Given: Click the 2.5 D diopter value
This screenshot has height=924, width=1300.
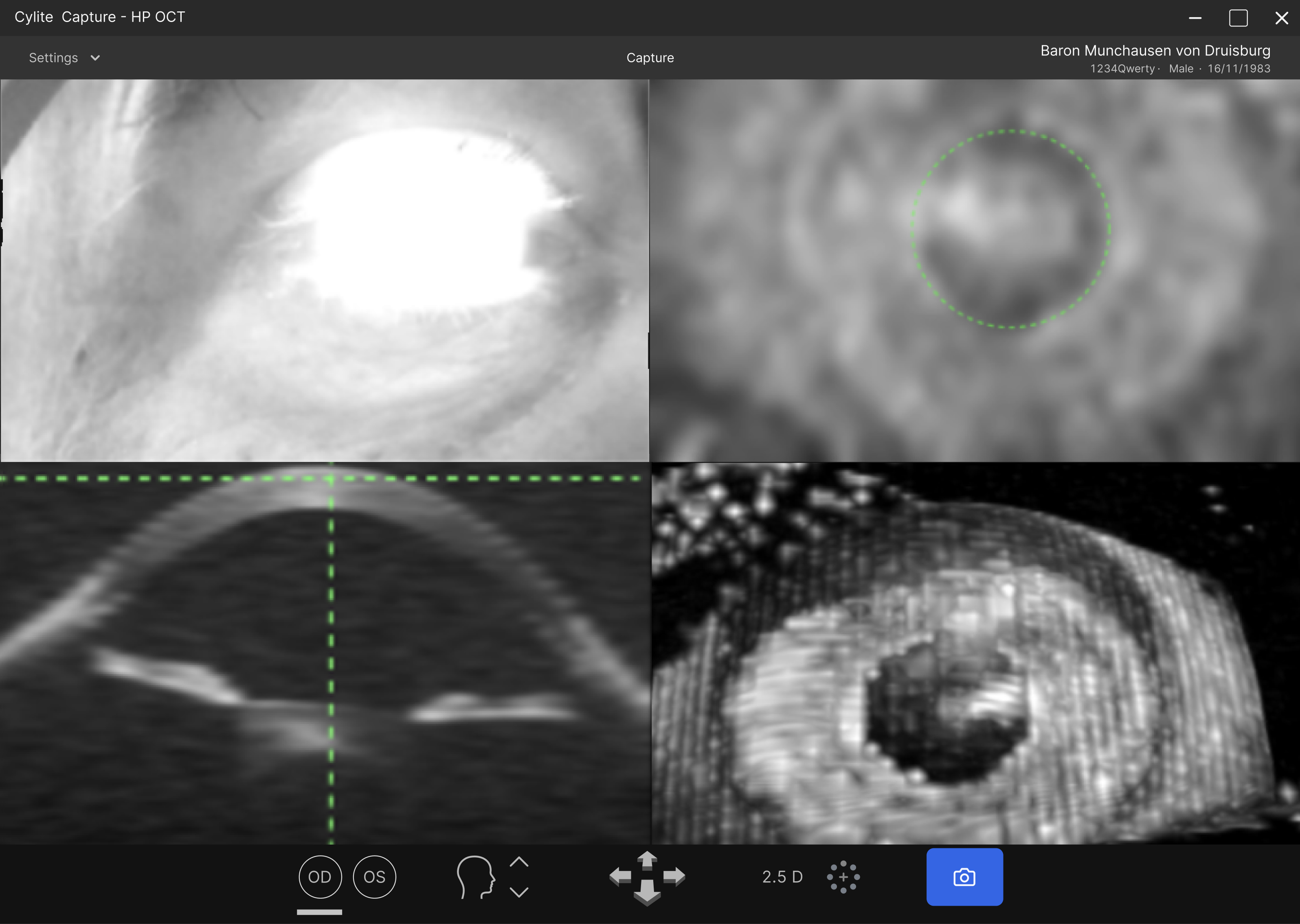Looking at the screenshot, I should [782, 877].
